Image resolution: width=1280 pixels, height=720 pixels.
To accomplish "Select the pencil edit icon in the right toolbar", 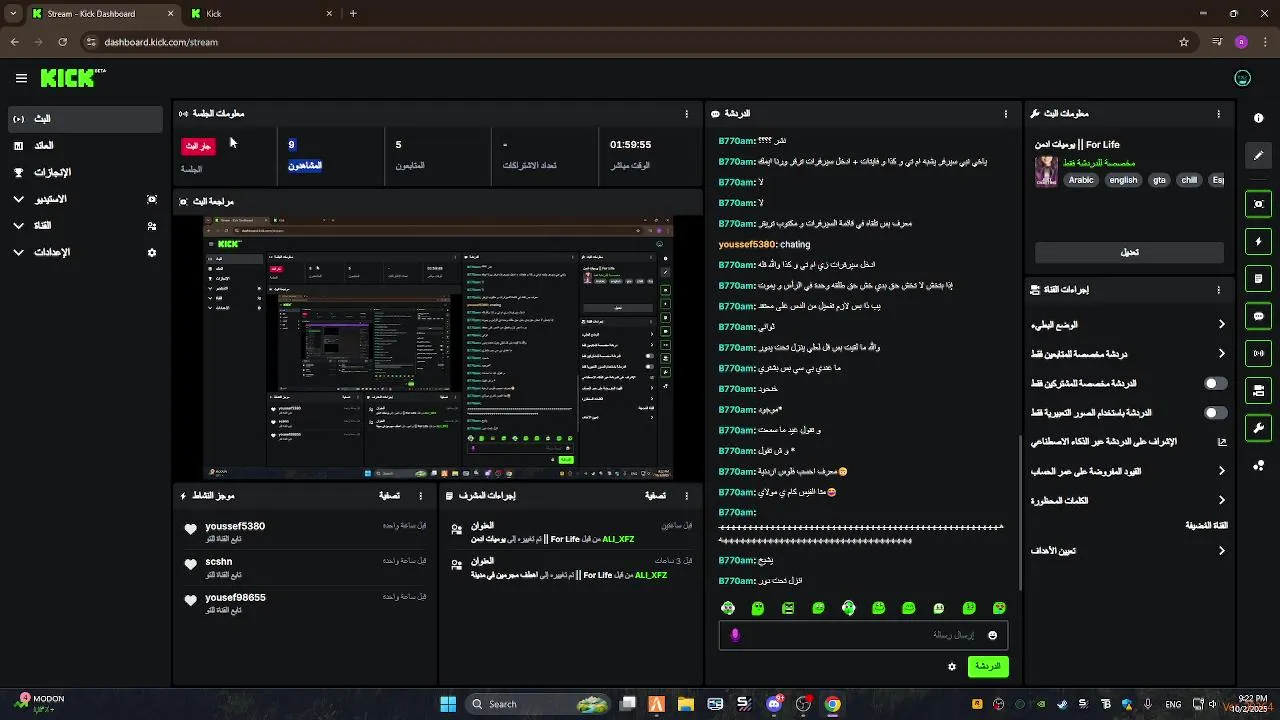I will tap(1258, 156).
